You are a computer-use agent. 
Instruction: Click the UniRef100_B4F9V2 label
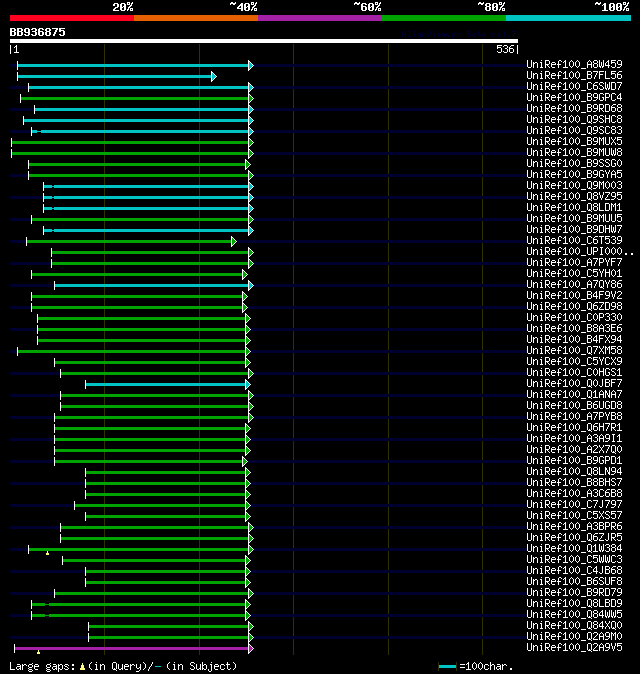574,296
